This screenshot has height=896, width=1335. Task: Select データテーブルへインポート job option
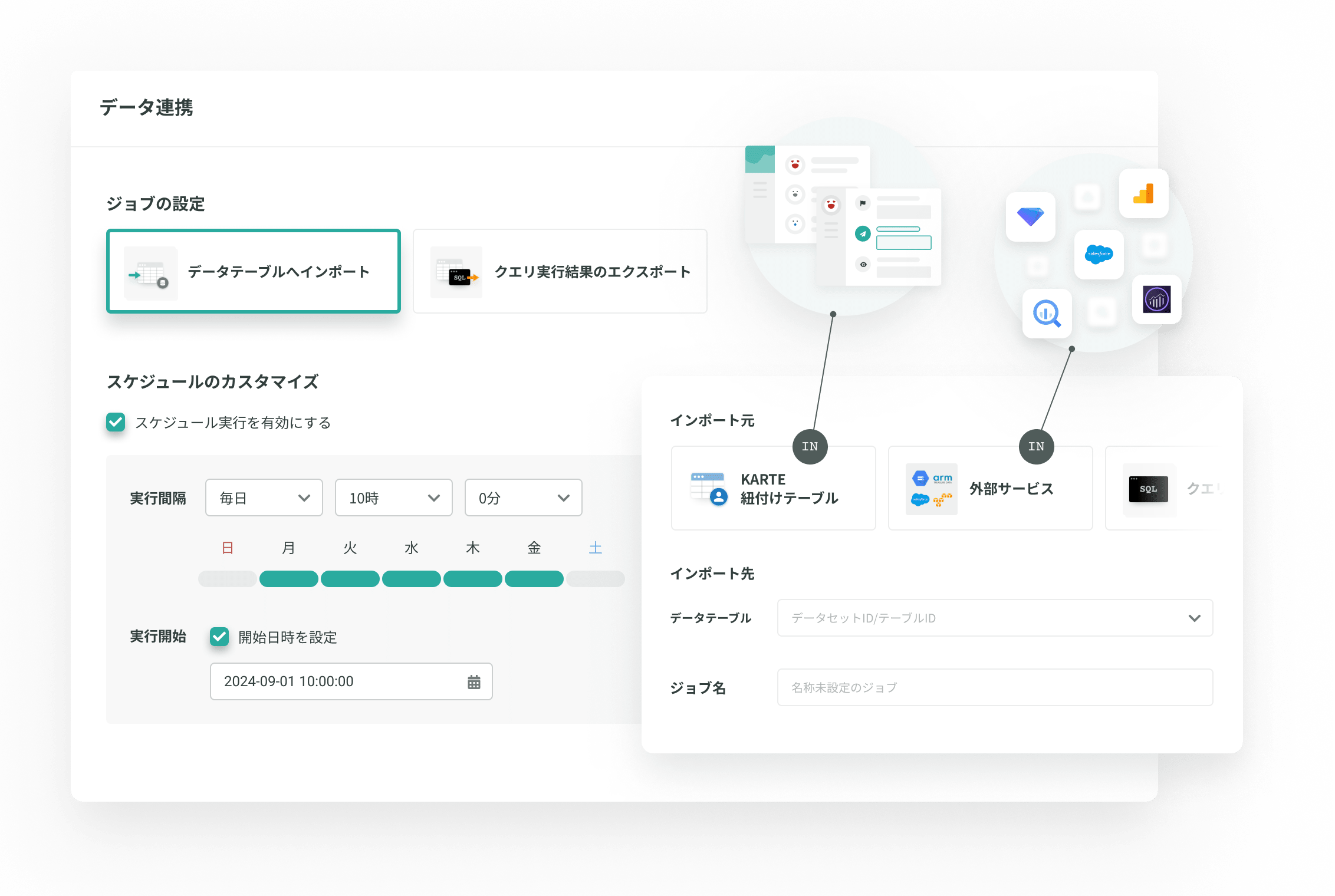click(x=254, y=271)
